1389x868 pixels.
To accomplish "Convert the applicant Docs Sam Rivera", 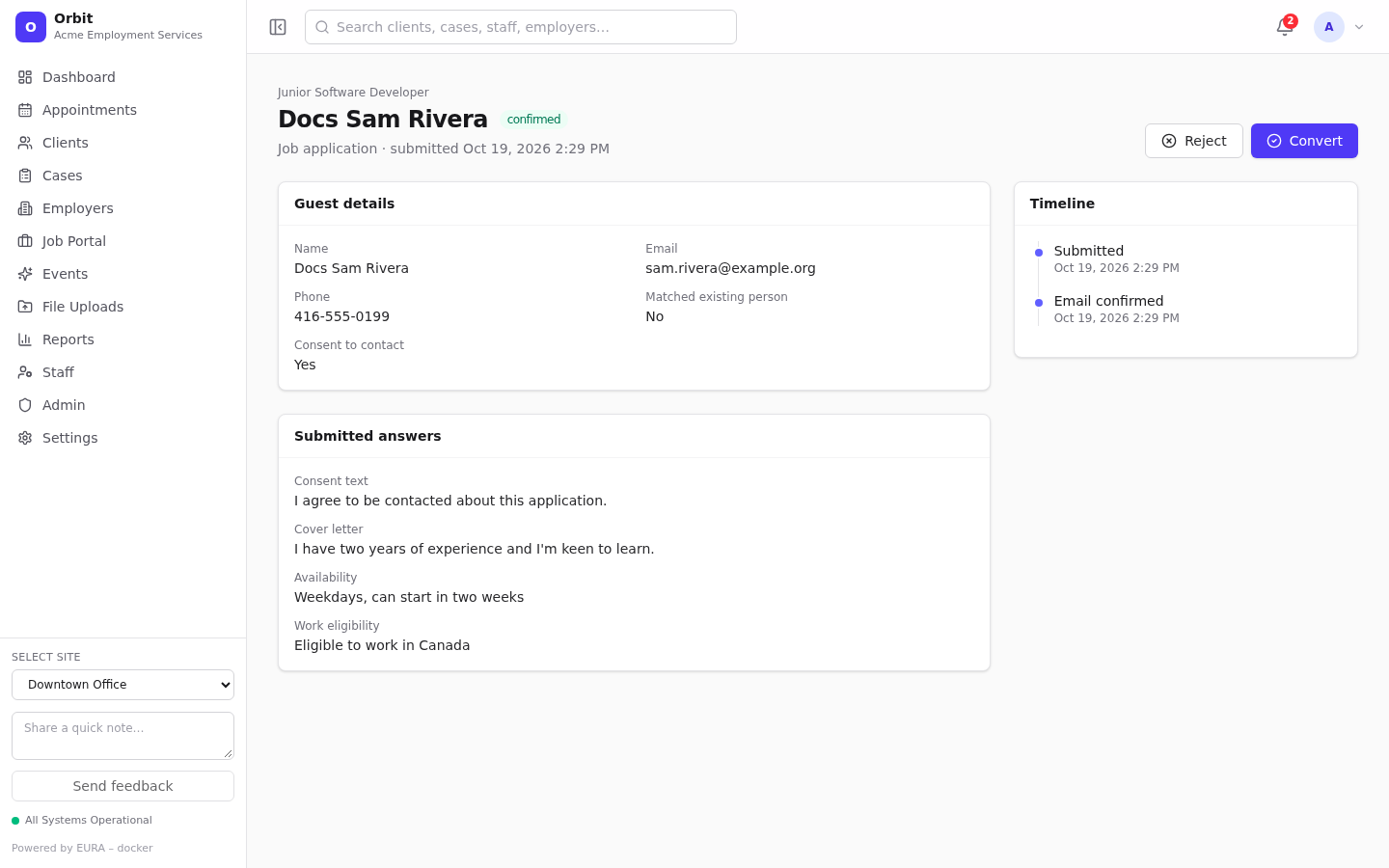I will pyautogui.click(x=1304, y=141).
